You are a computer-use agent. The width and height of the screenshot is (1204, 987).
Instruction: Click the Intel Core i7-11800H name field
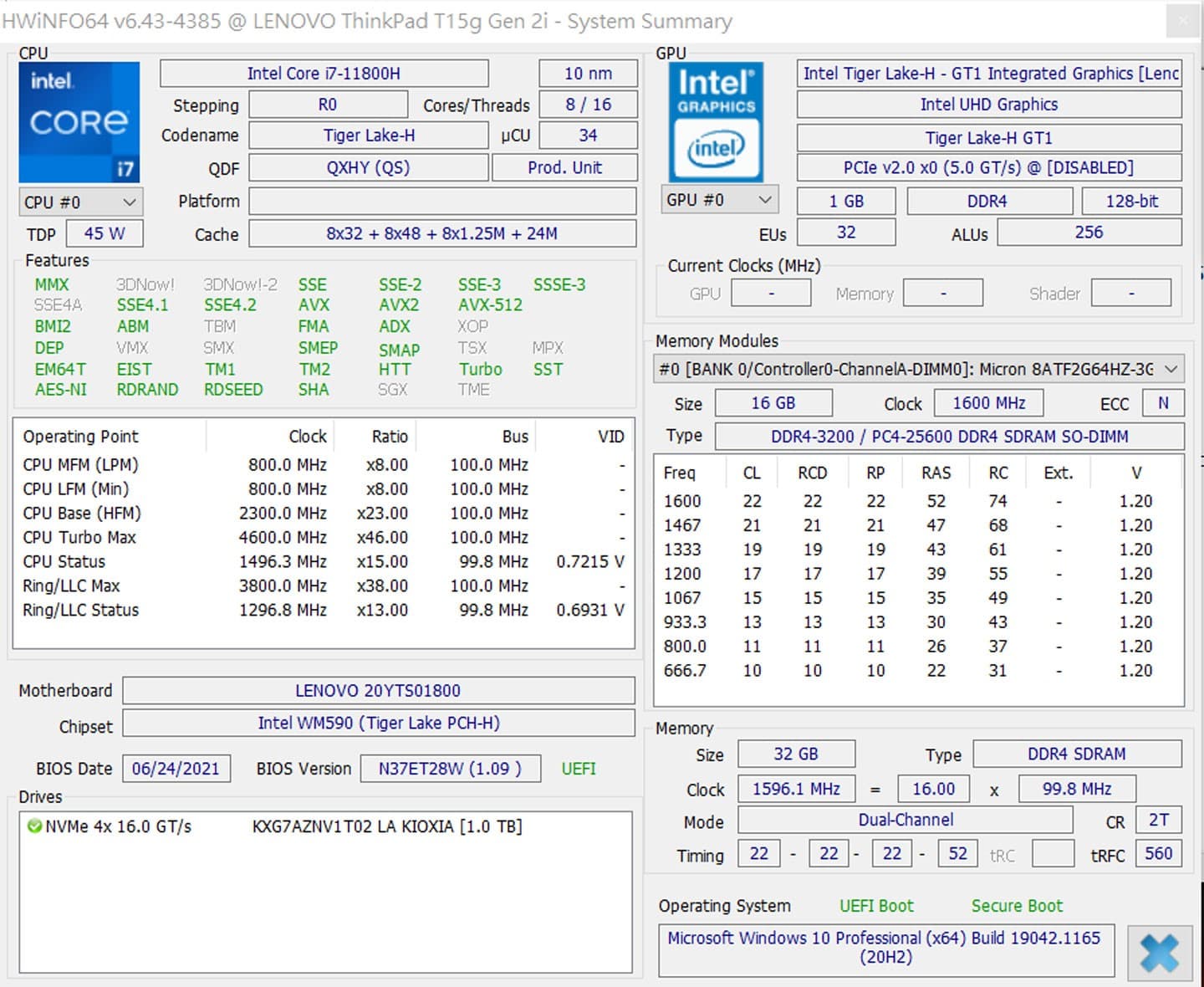point(324,74)
